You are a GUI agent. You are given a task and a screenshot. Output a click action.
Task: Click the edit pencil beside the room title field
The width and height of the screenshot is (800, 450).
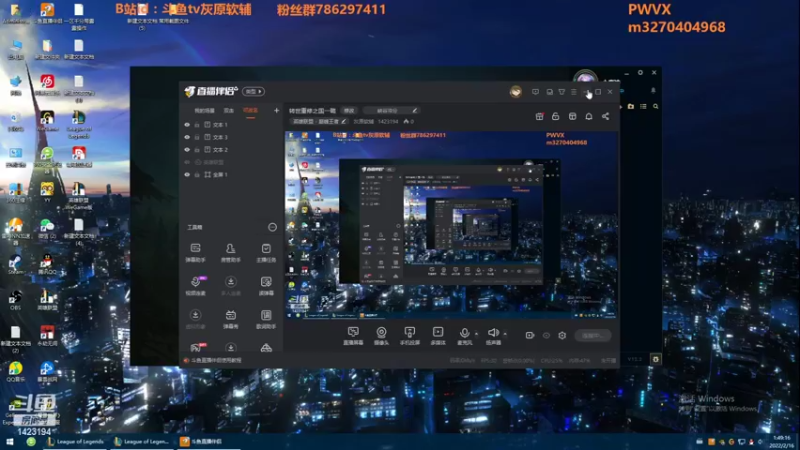[x=414, y=110]
